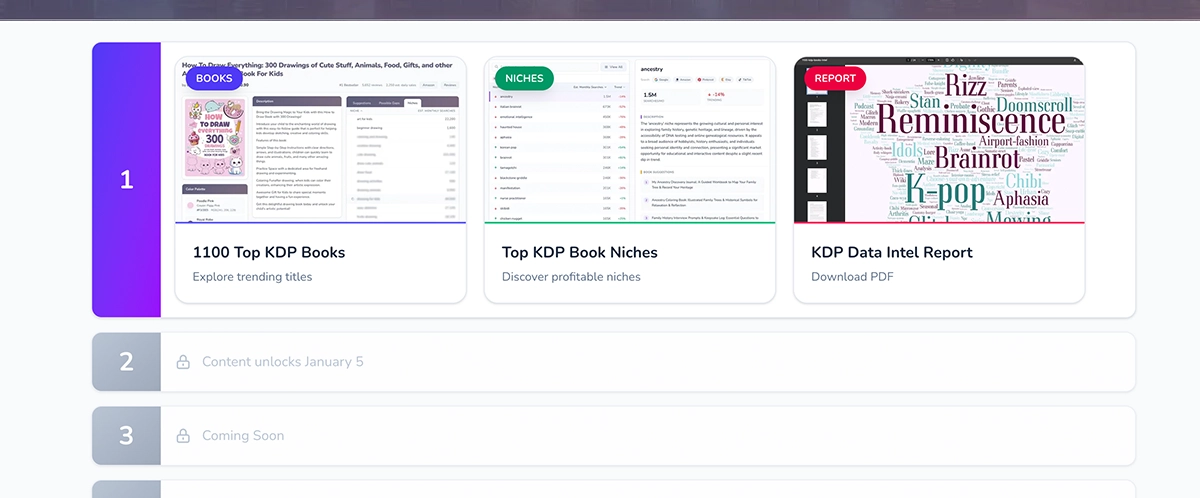Select the gray number 3 block

tap(126, 436)
